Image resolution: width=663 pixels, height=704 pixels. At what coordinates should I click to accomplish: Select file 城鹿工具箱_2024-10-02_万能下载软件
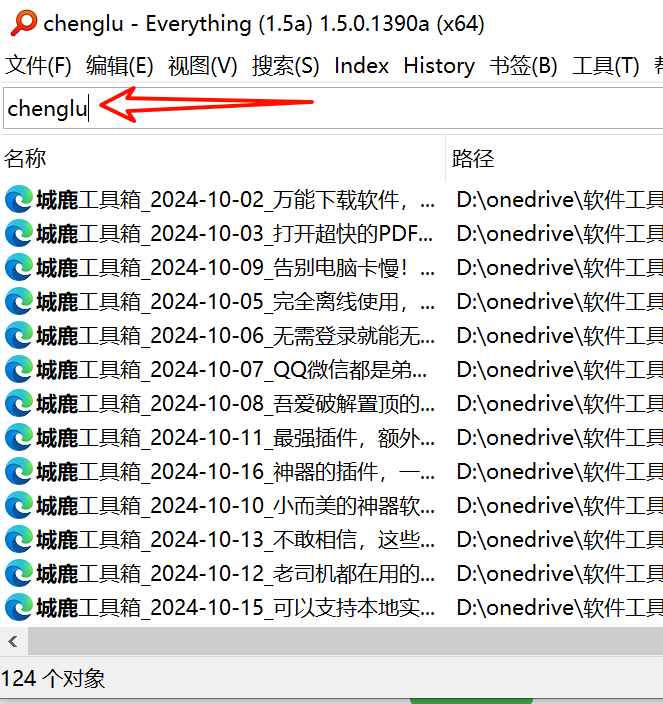coord(236,200)
